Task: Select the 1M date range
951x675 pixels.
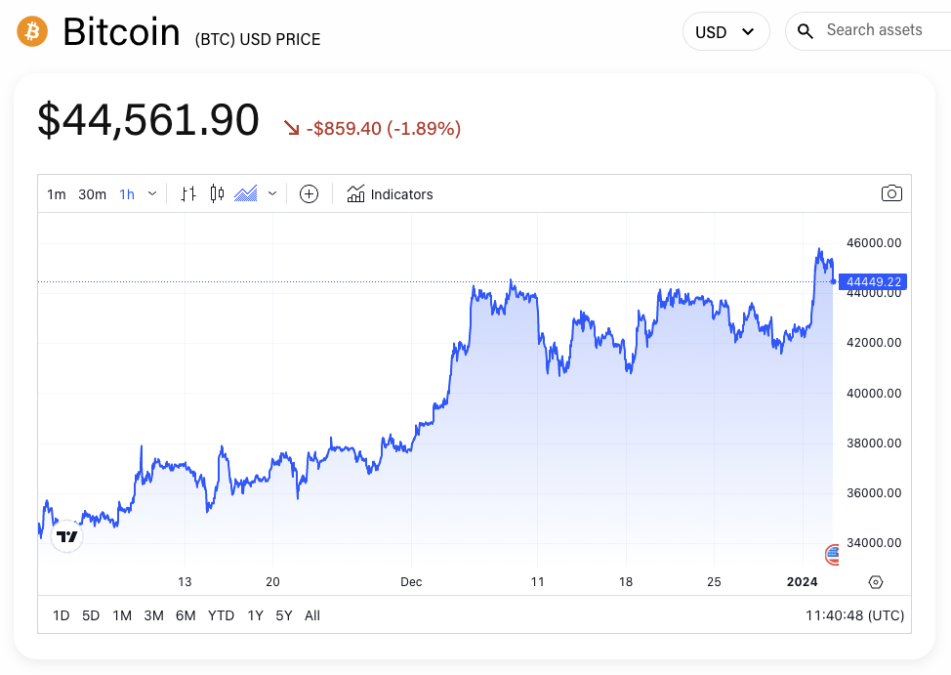Action: (122, 615)
